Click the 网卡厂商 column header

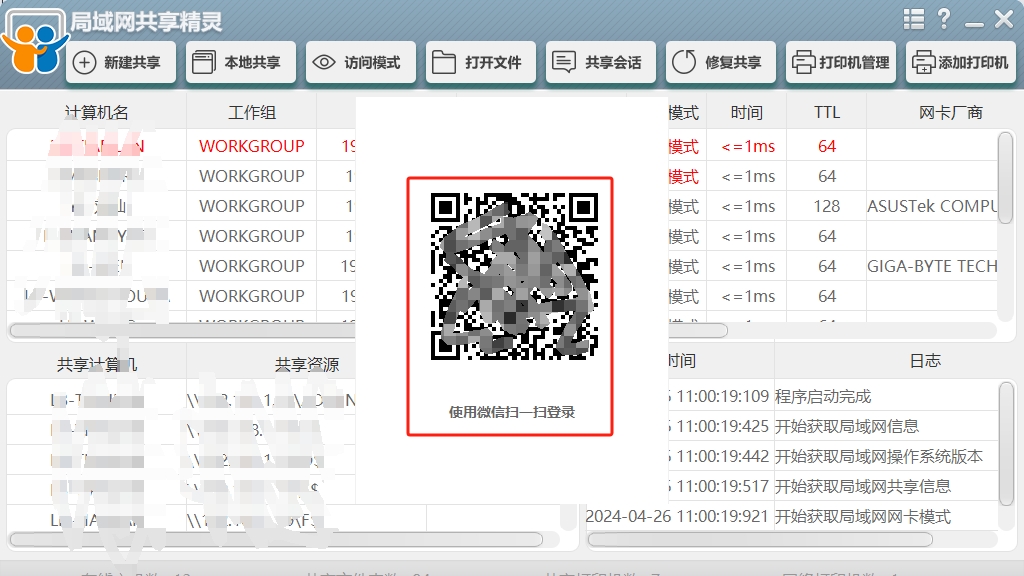[x=951, y=112]
